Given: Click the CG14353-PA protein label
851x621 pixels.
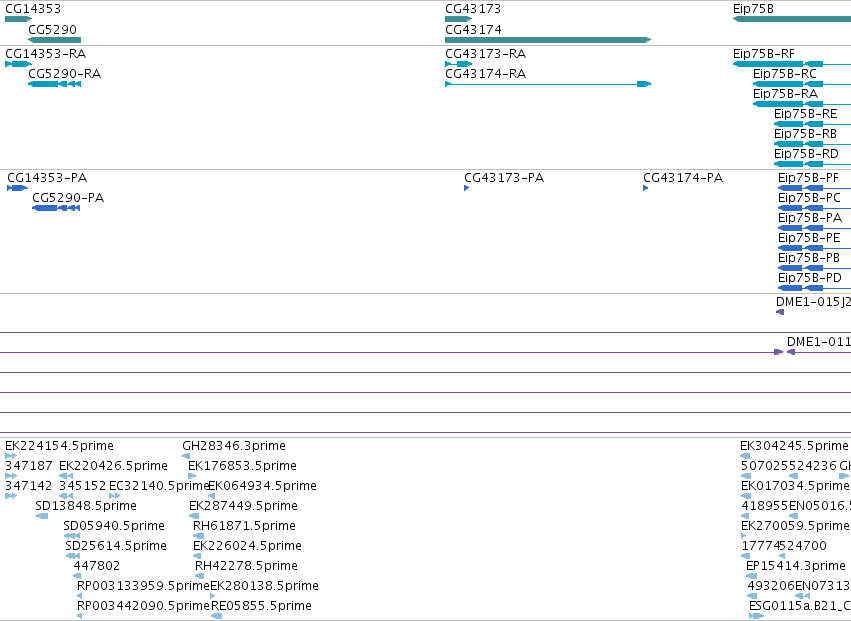Looking at the screenshot, I should coord(47,178).
